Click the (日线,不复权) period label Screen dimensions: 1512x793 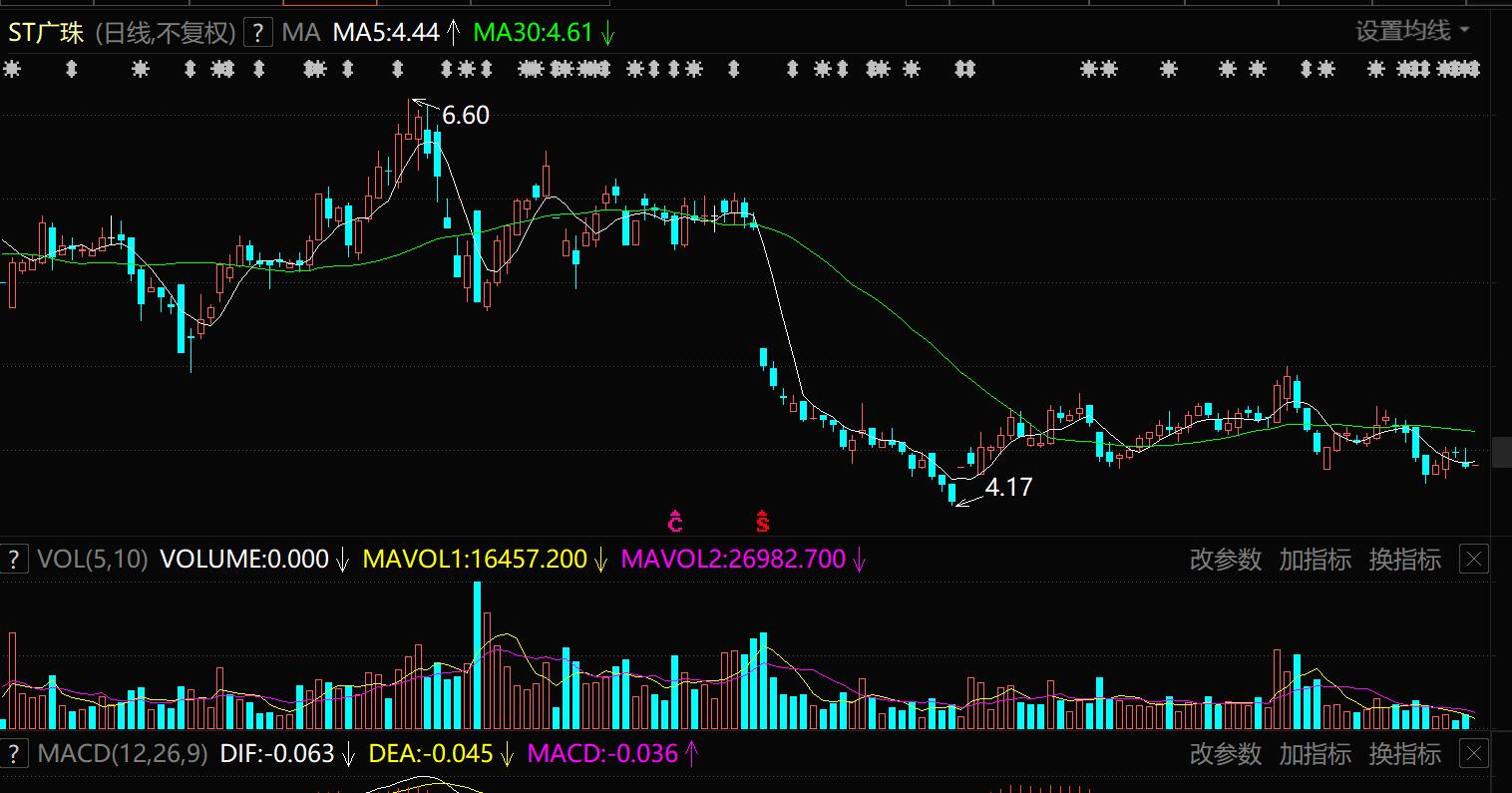[x=166, y=33]
